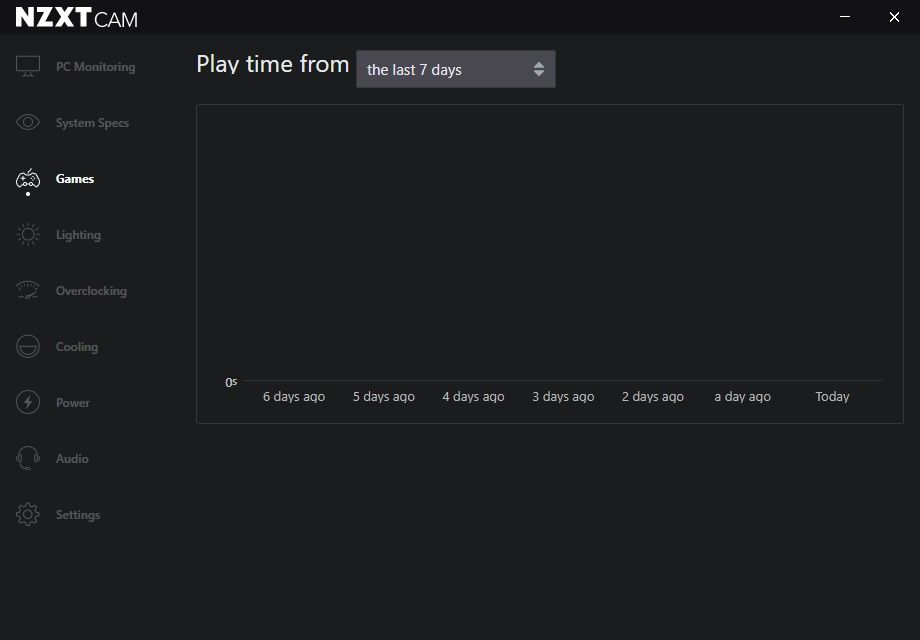The height and width of the screenshot is (640, 920).
Task: Close the NZXT CAM window
Action: (894, 17)
